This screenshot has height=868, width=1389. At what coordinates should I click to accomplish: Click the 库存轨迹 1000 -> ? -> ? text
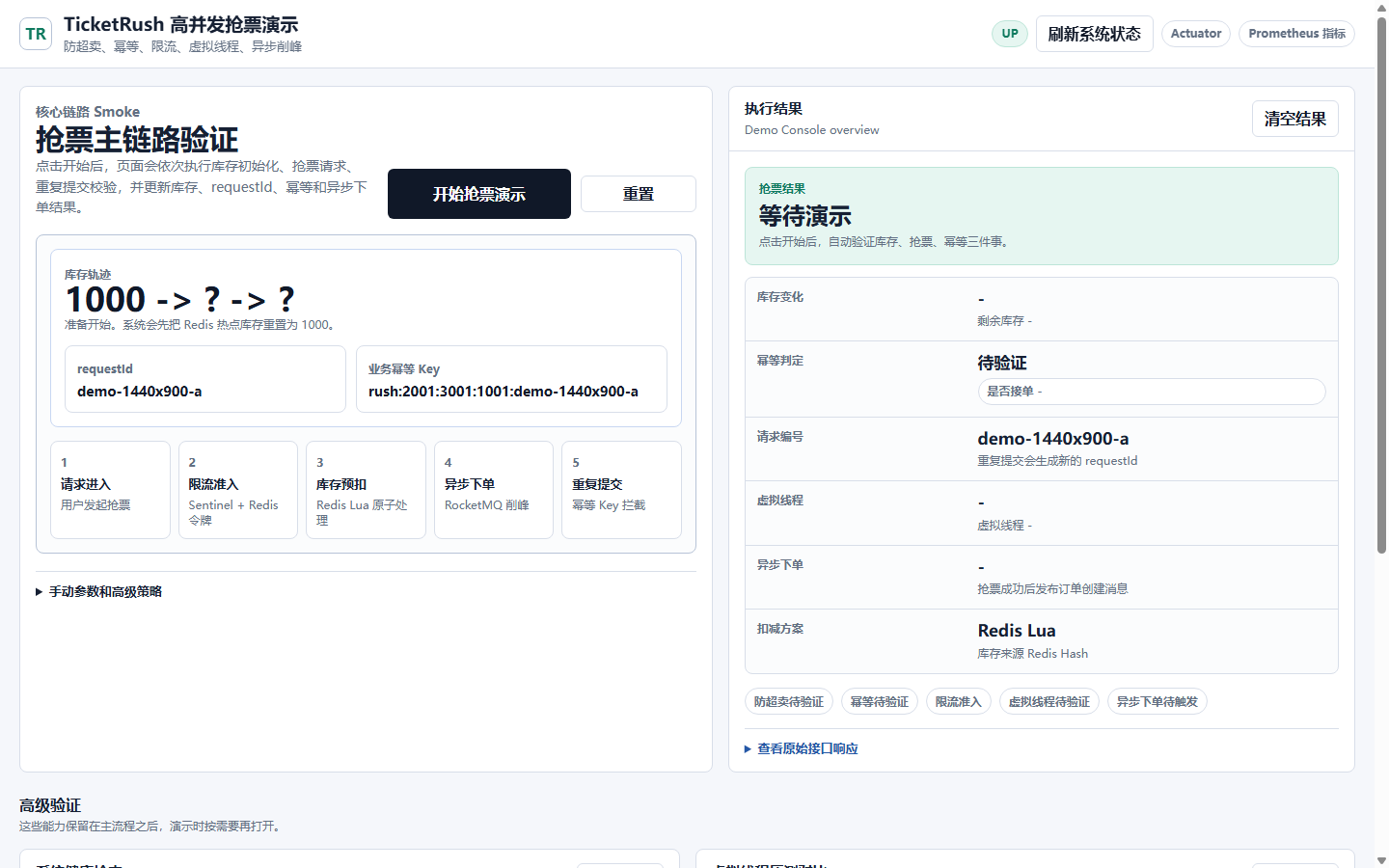(179, 300)
